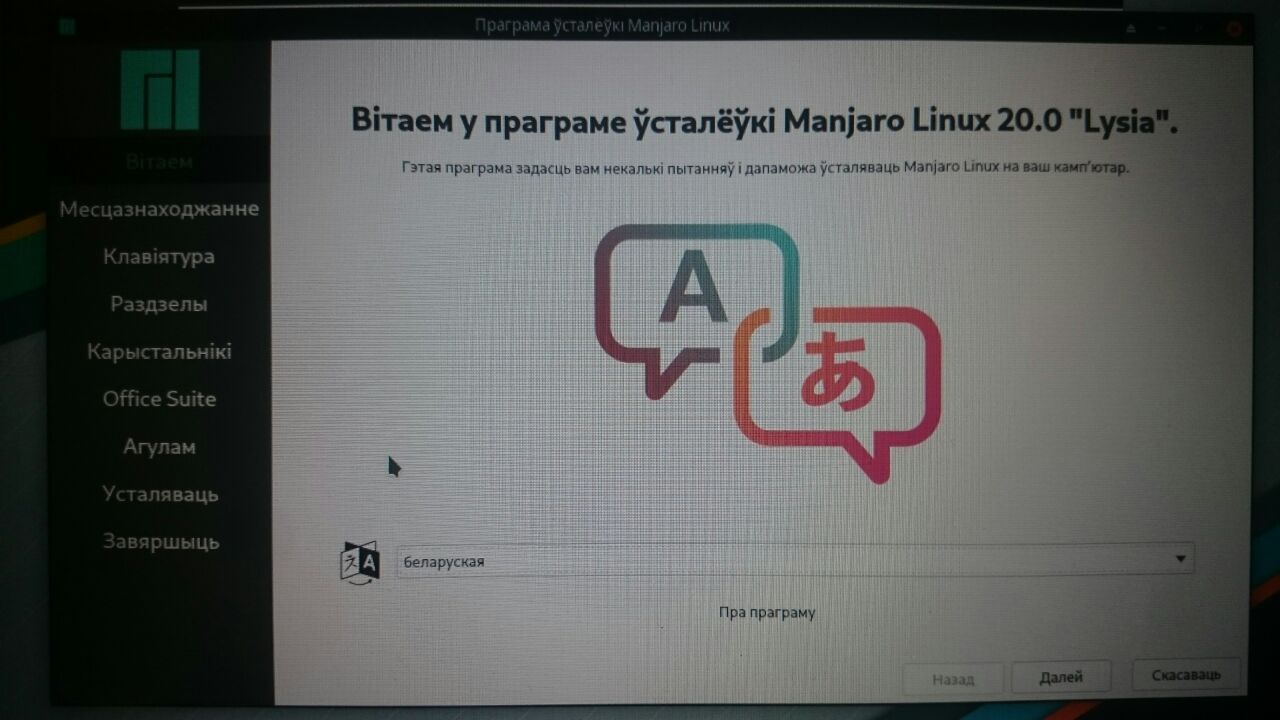Click the small Manjaro window menu icon
This screenshot has width=1280, height=720.
click(x=67, y=26)
